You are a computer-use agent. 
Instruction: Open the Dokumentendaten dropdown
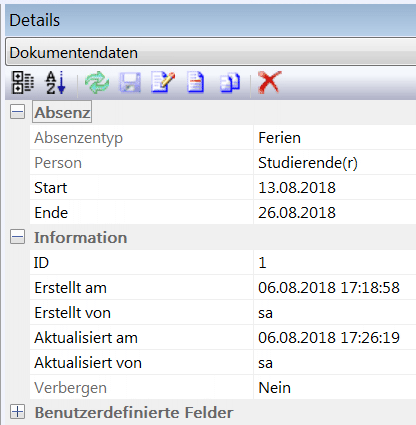(211, 52)
